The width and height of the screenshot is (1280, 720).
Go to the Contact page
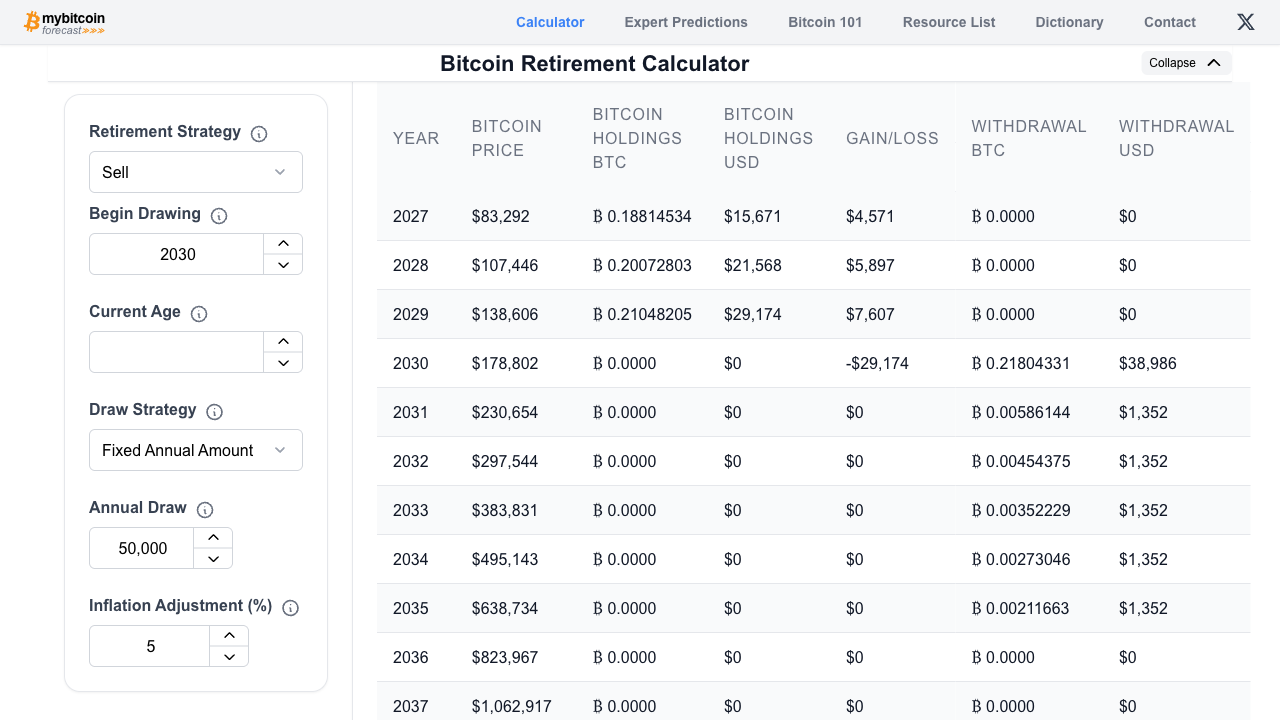click(1169, 22)
